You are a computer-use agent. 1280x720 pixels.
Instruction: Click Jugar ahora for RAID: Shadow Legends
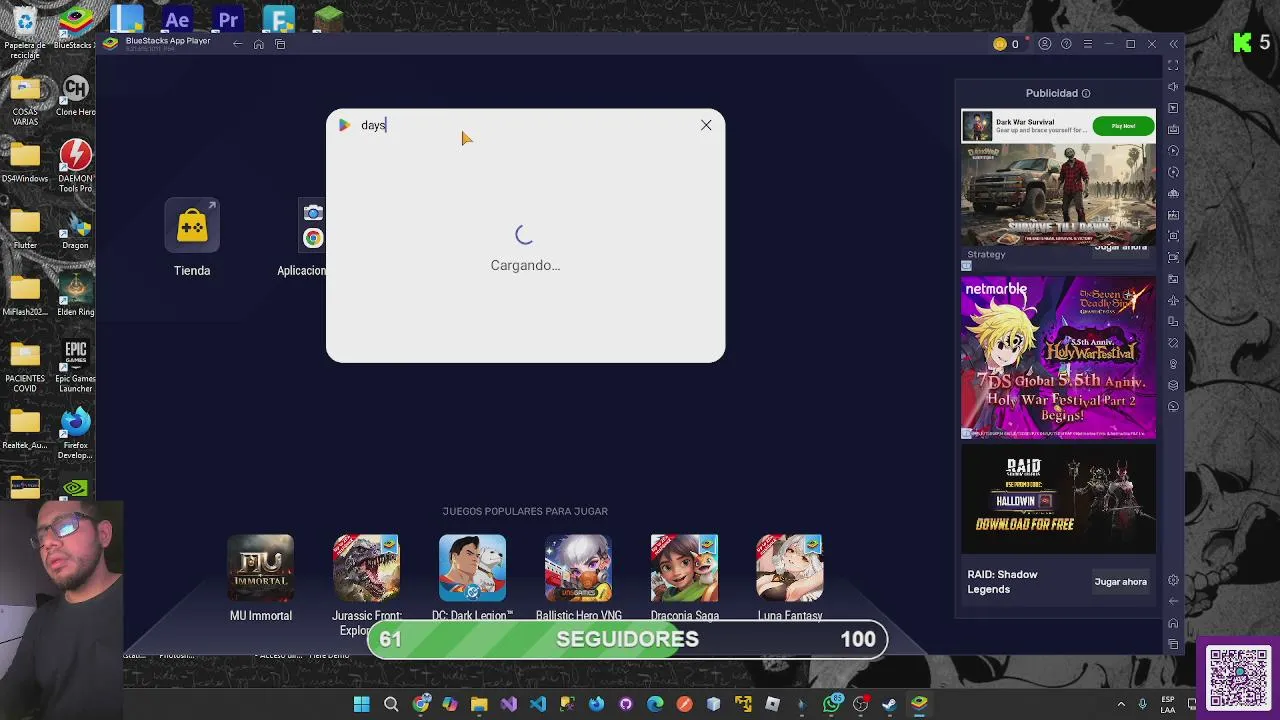click(x=1120, y=582)
